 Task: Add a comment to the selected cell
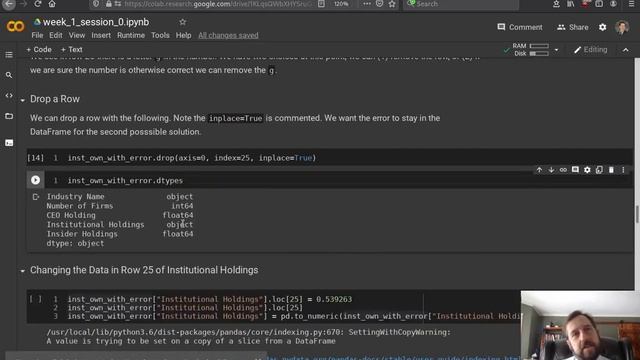tap(575, 170)
